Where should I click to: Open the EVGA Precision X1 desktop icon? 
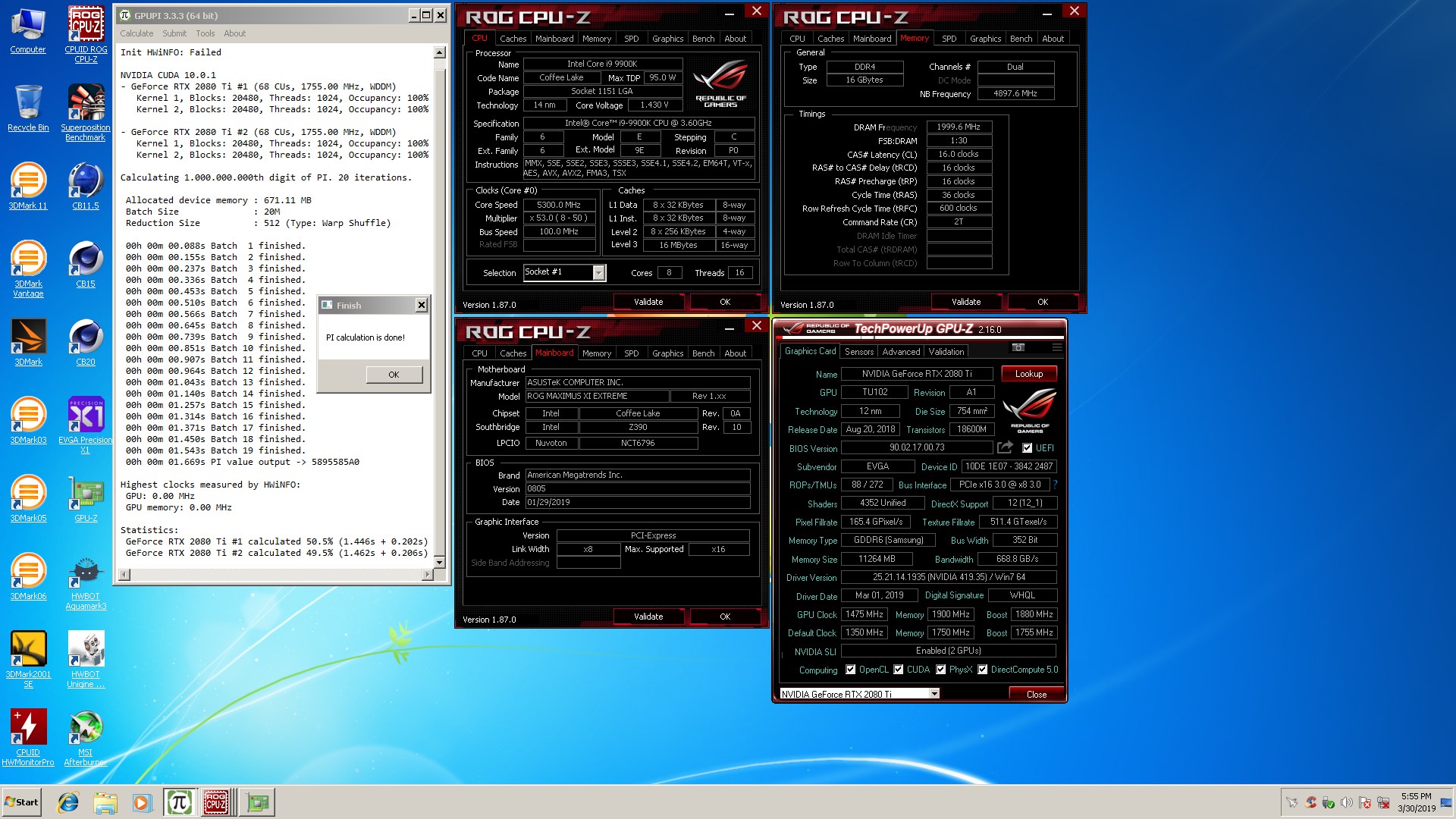[86, 425]
